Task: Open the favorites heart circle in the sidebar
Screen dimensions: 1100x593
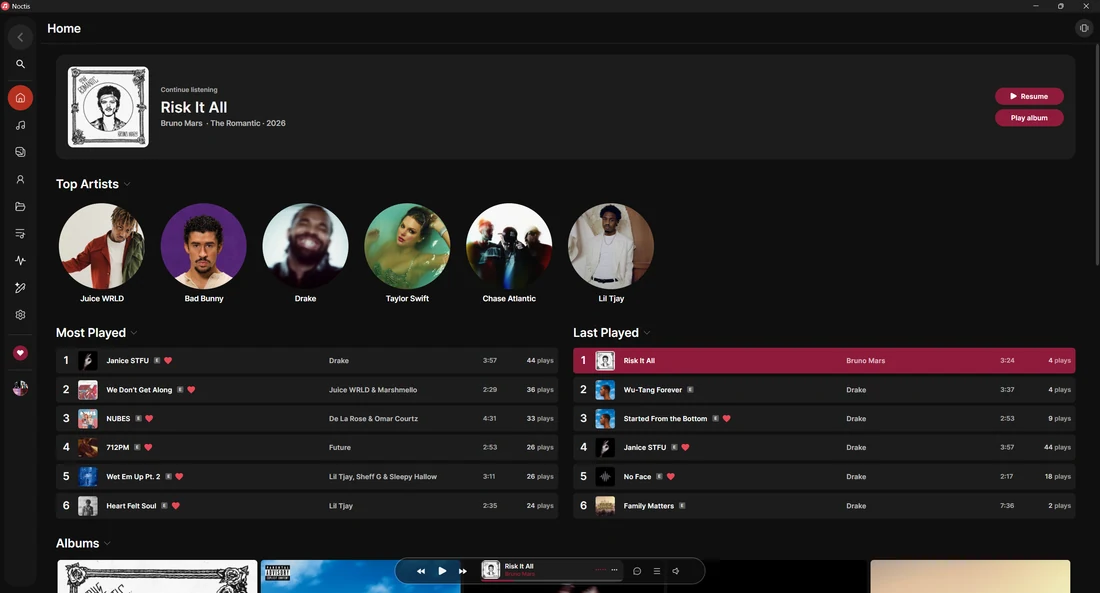Action: (20, 353)
